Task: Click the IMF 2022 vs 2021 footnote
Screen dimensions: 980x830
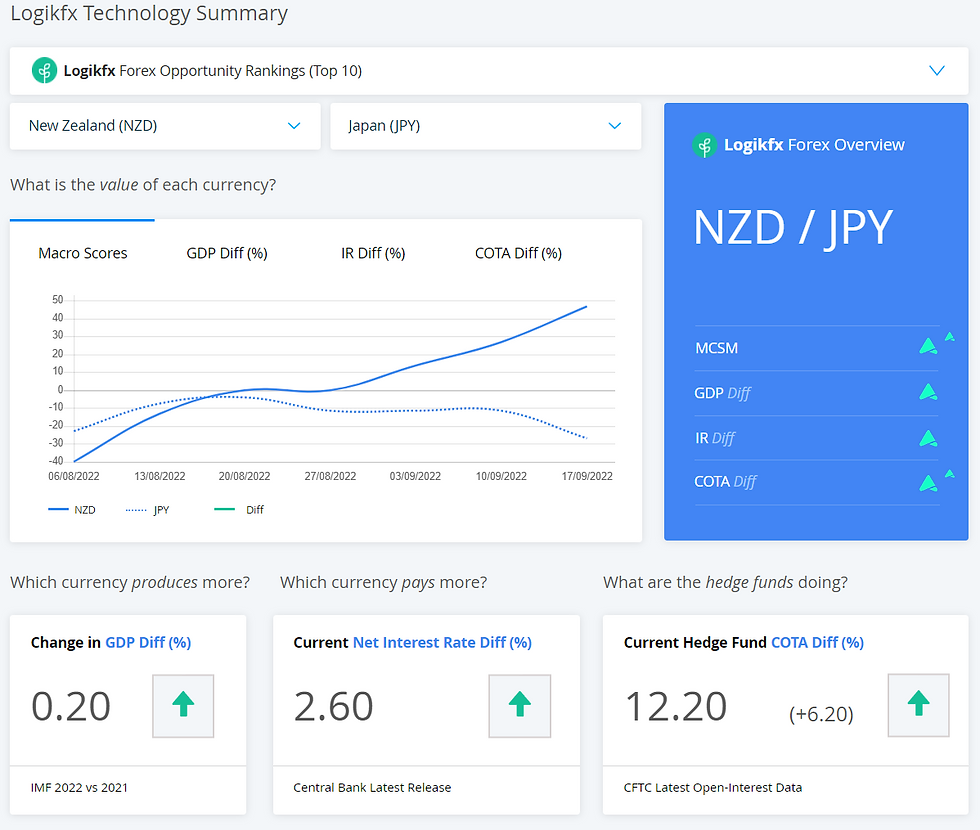Action: [x=79, y=788]
